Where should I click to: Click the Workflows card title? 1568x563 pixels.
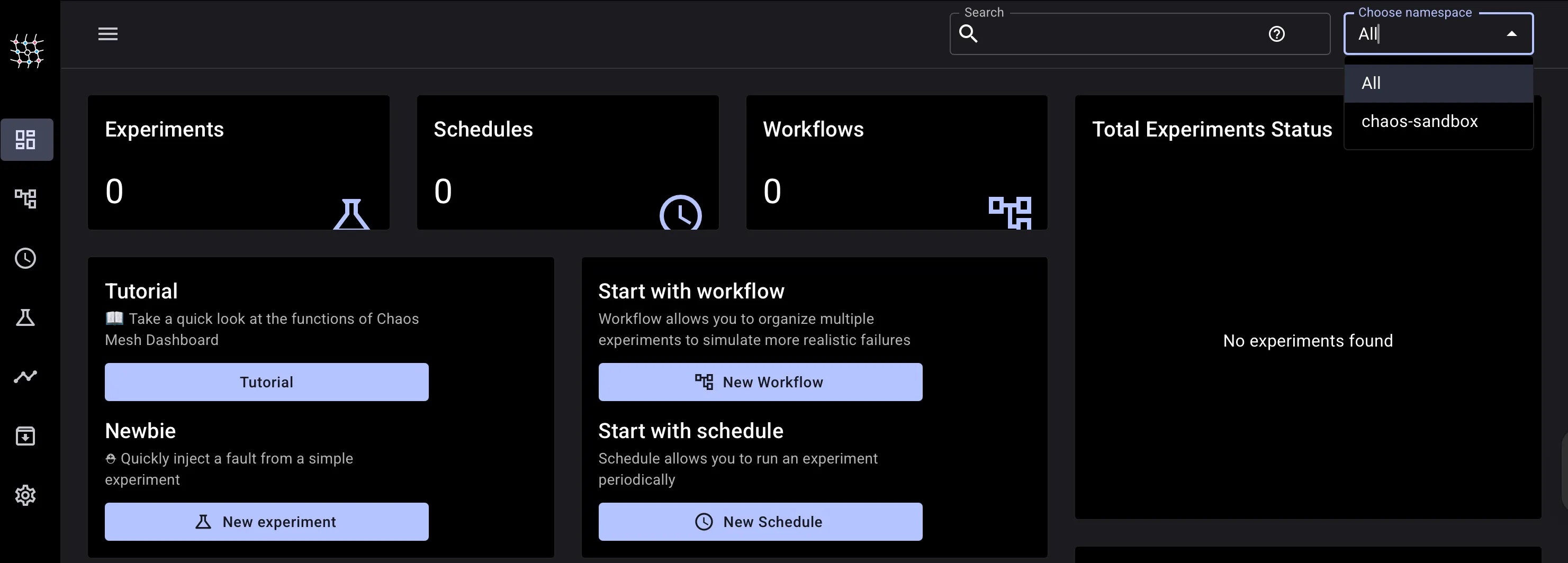tap(813, 129)
